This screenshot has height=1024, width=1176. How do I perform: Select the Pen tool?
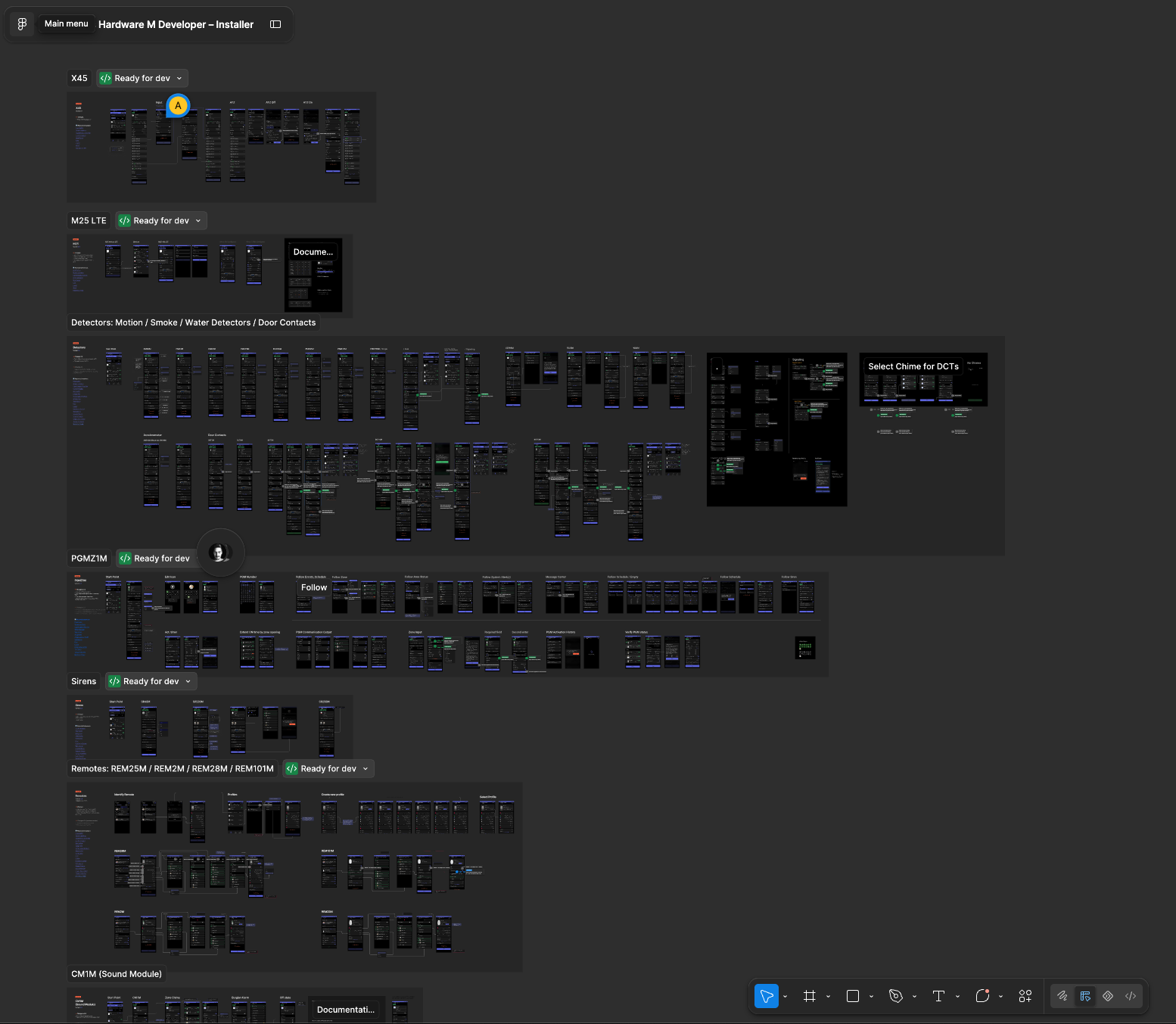click(896, 996)
